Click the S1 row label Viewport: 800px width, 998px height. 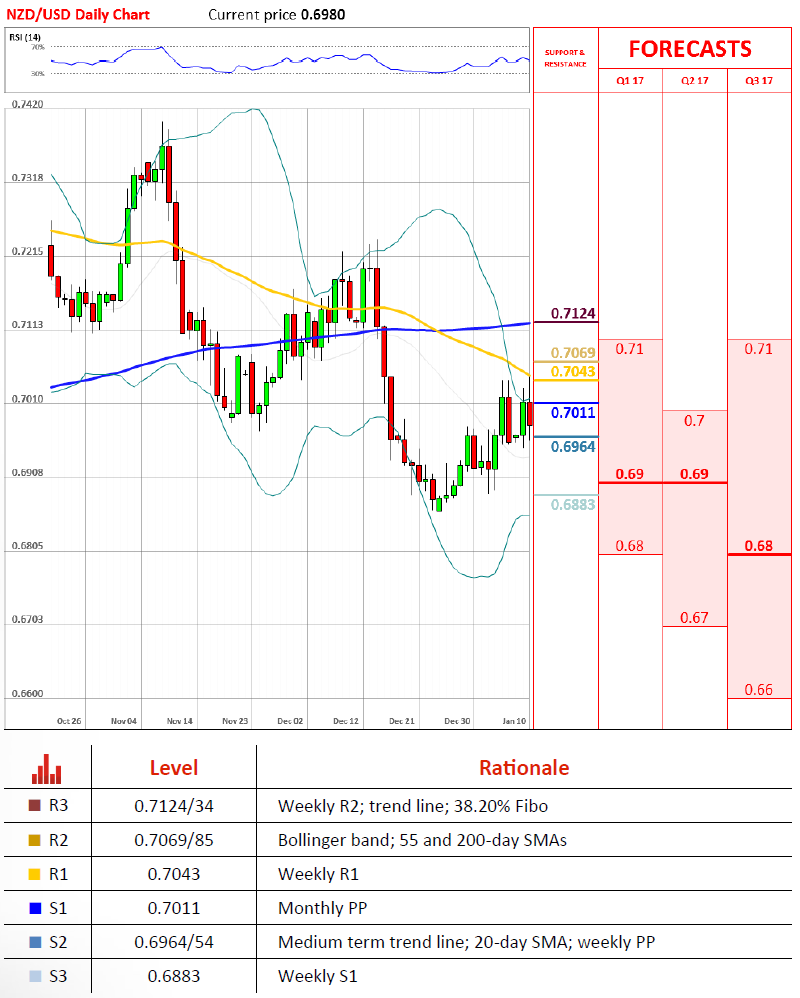(59, 908)
